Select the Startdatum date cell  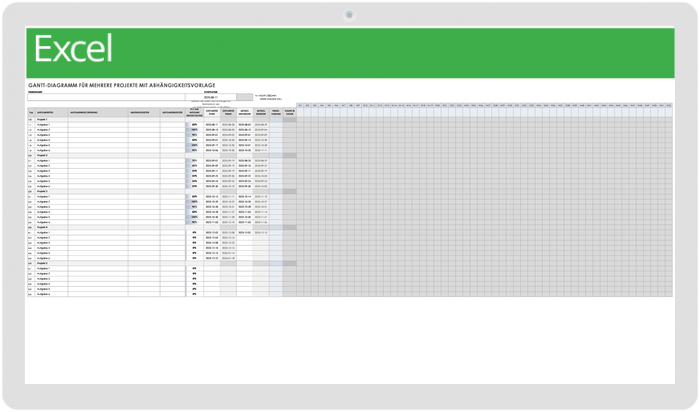pyautogui.click(x=211, y=97)
